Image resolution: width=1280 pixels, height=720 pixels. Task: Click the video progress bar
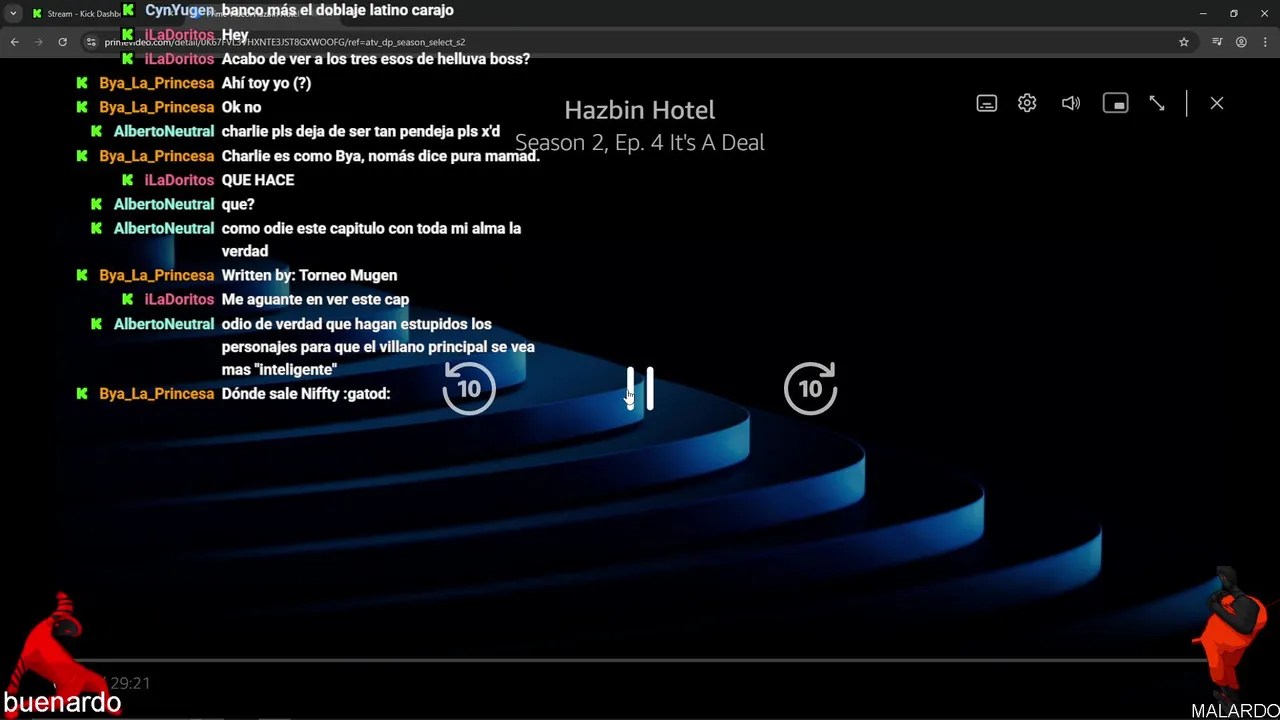pos(640,660)
